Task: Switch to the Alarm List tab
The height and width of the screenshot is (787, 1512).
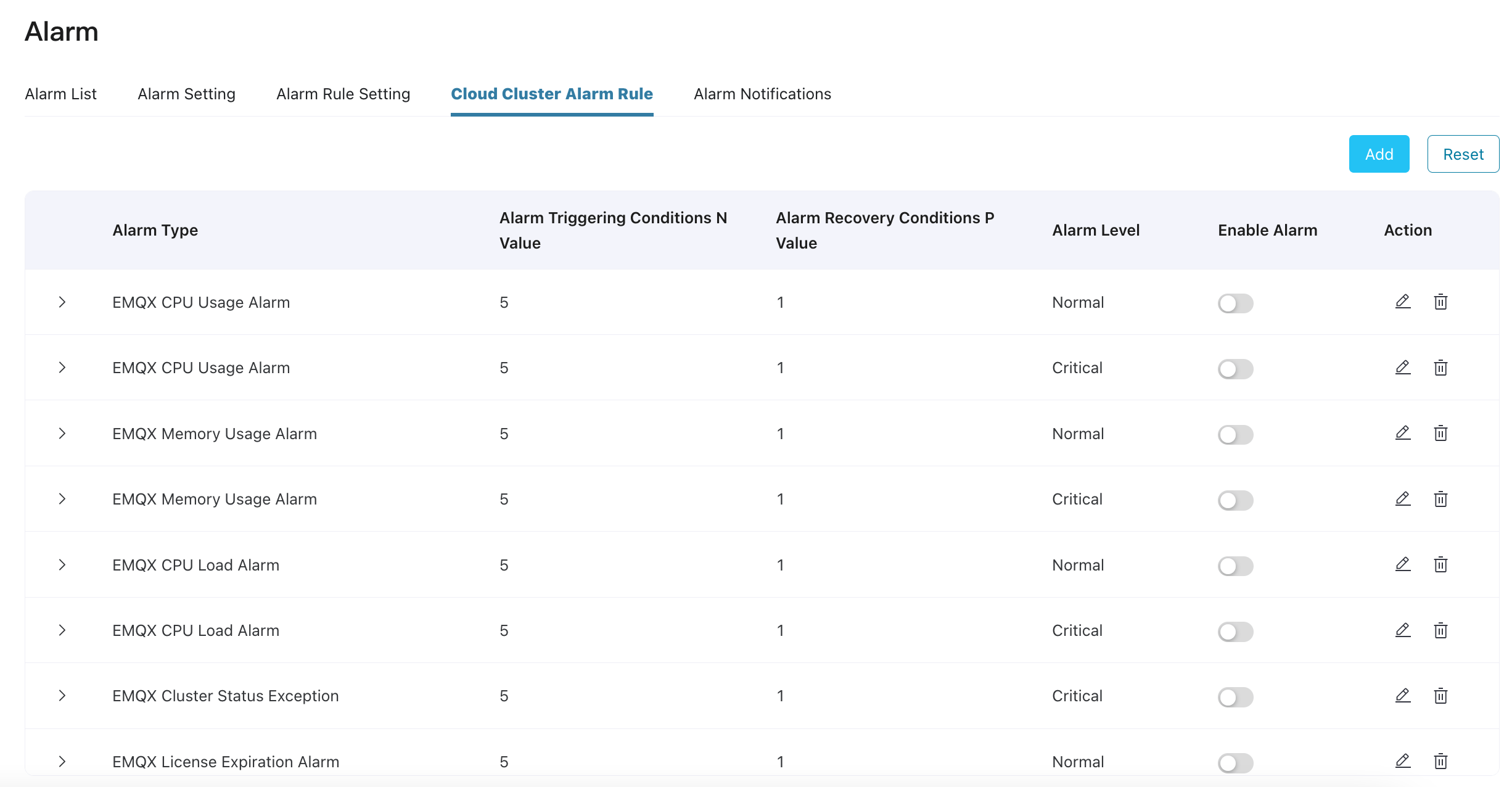Action: click(60, 94)
